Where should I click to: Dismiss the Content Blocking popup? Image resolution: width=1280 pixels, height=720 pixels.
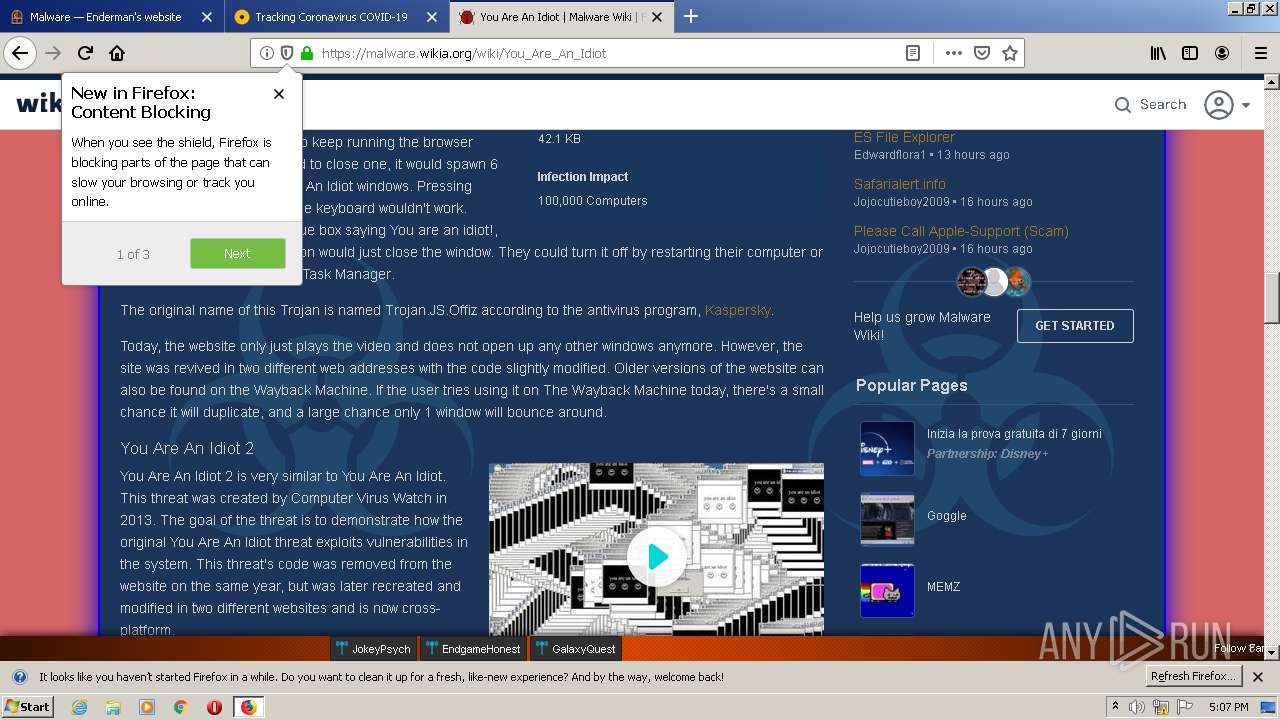[x=279, y=94]
